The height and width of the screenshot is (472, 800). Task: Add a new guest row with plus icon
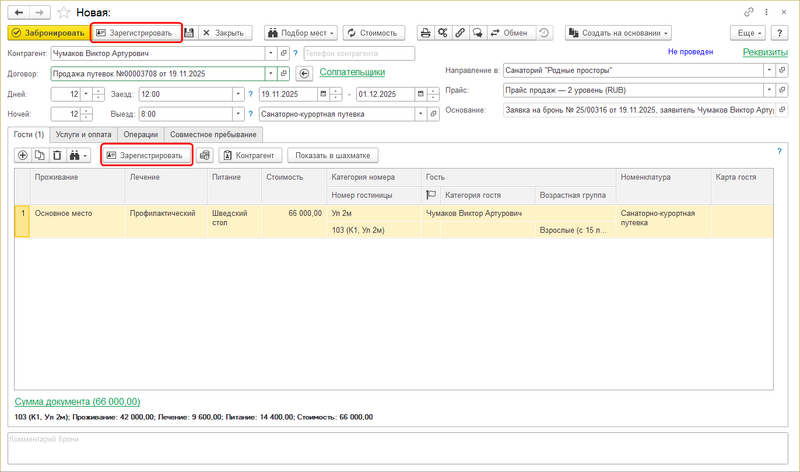point(23,156)
